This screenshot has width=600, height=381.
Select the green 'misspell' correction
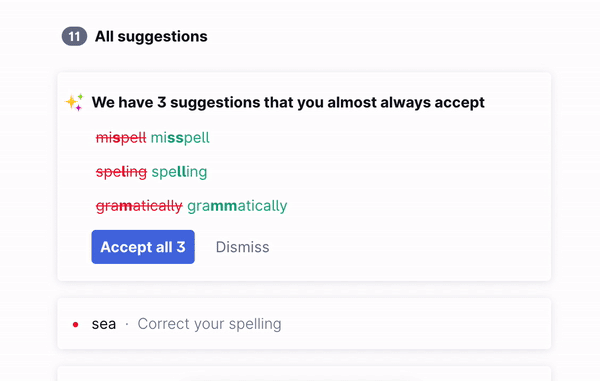pyautogui.click(x=180, y=138)
